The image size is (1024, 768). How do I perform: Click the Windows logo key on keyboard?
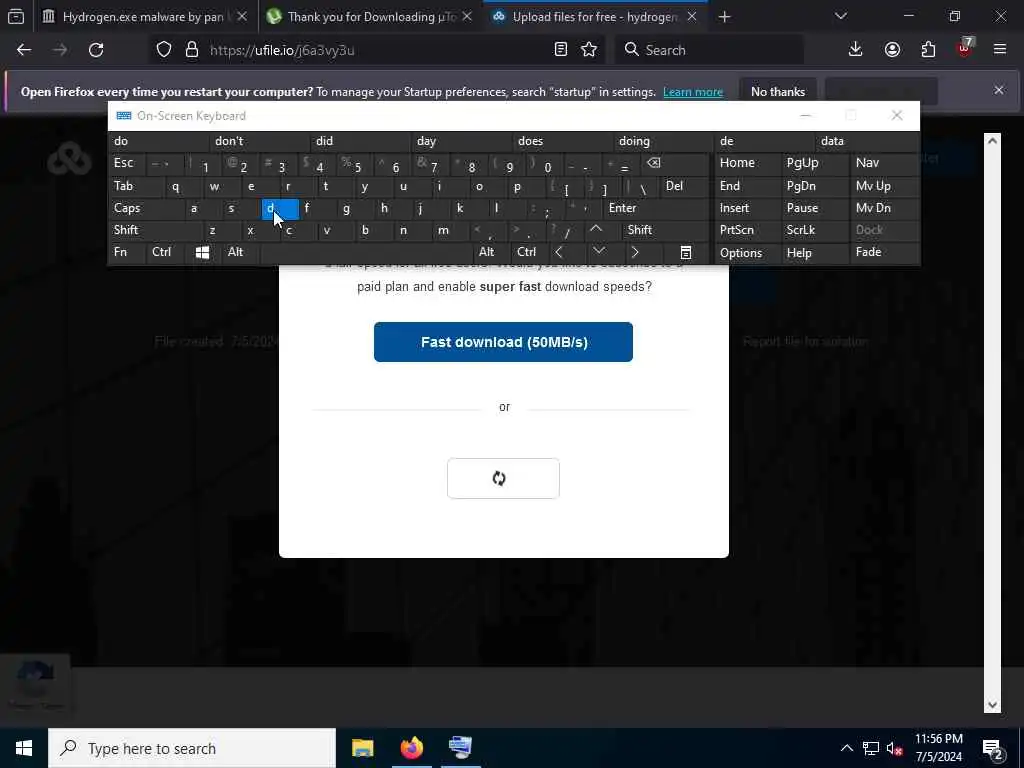click(x=202, y=253)
